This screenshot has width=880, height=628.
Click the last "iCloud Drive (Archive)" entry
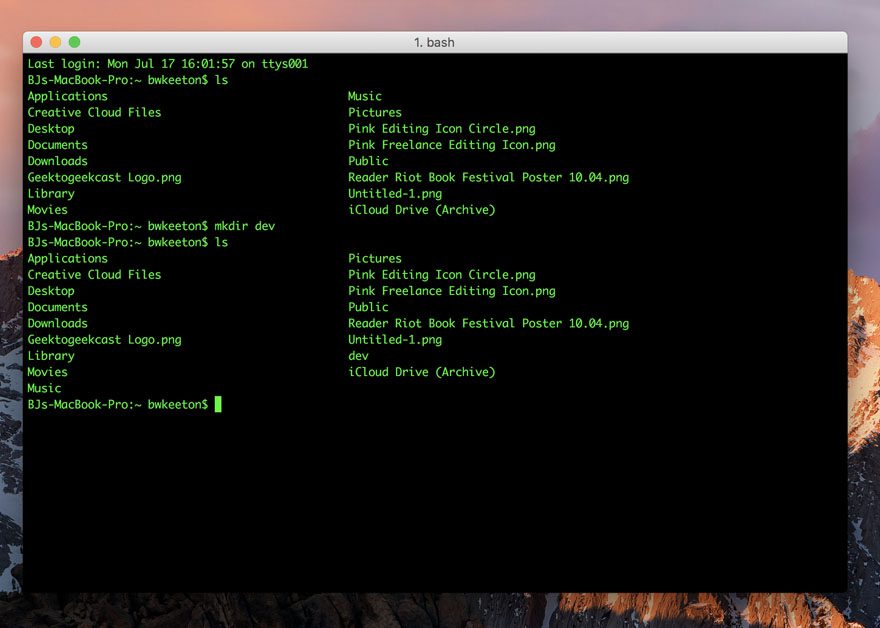(421, 372)
